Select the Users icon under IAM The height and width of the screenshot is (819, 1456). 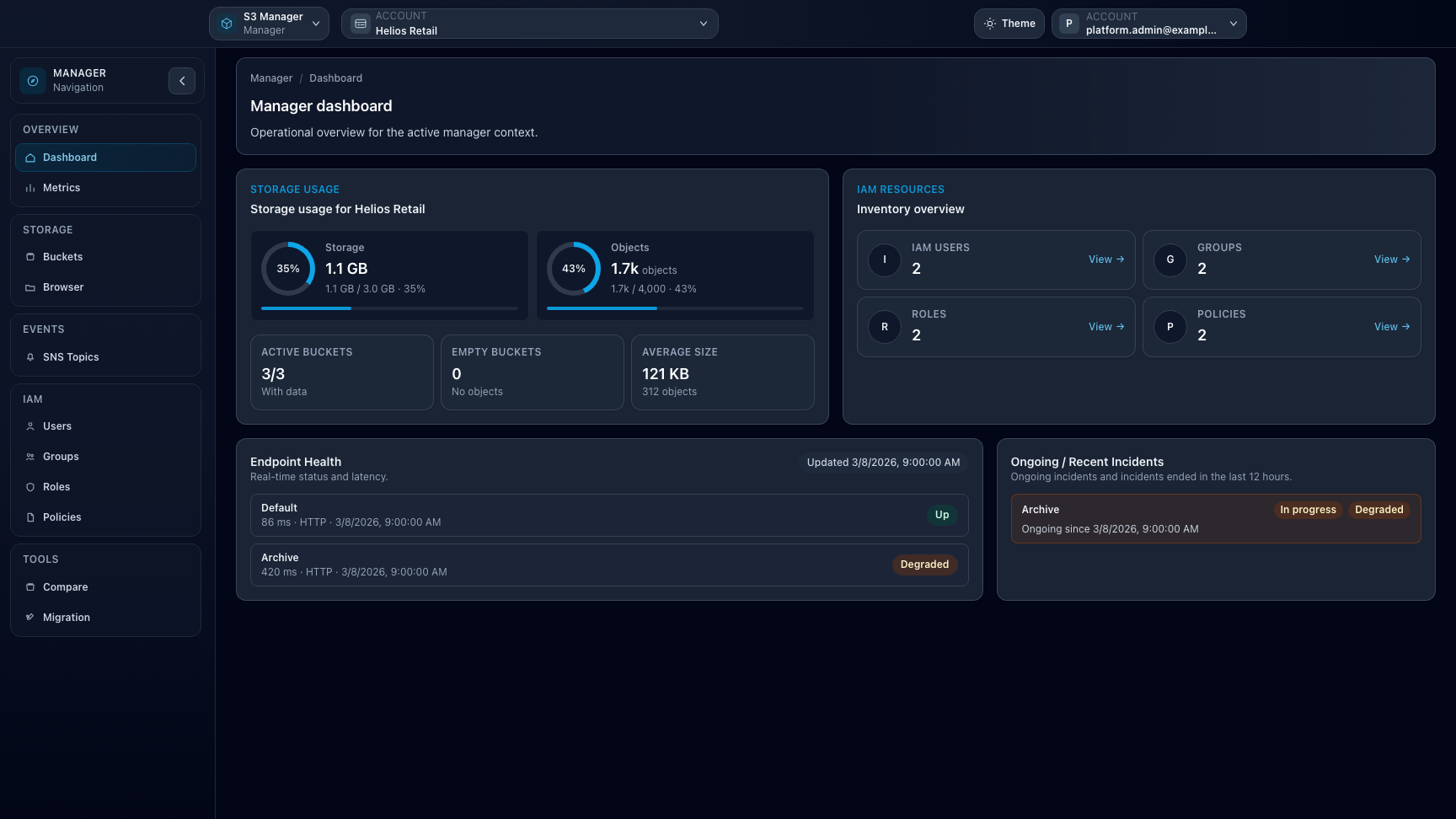tap(29, 426)
